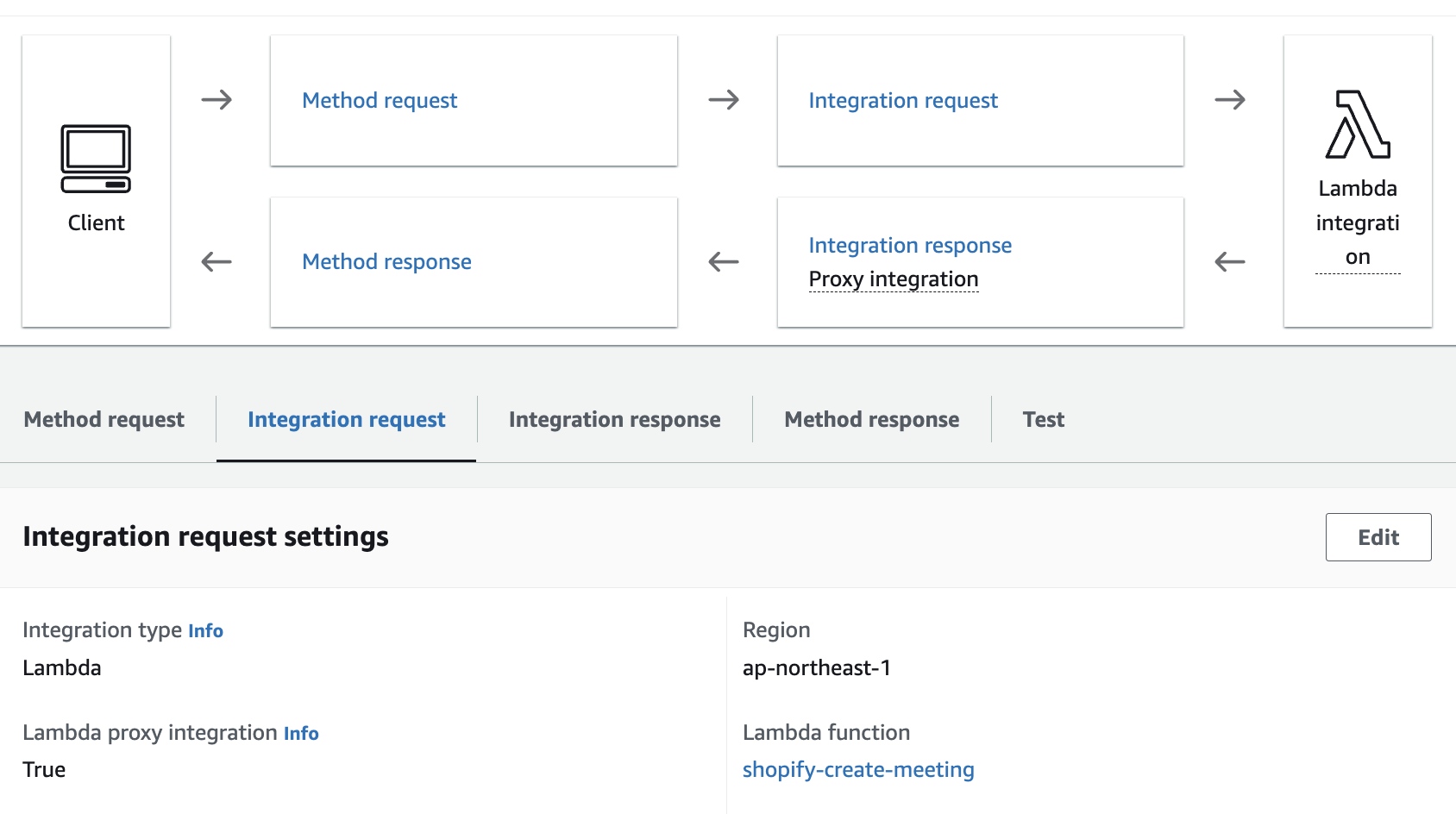Open the shopify-create-meeting Lambda function link
The height and width of the screenshot is (814, 1456).
coord(857,770)
